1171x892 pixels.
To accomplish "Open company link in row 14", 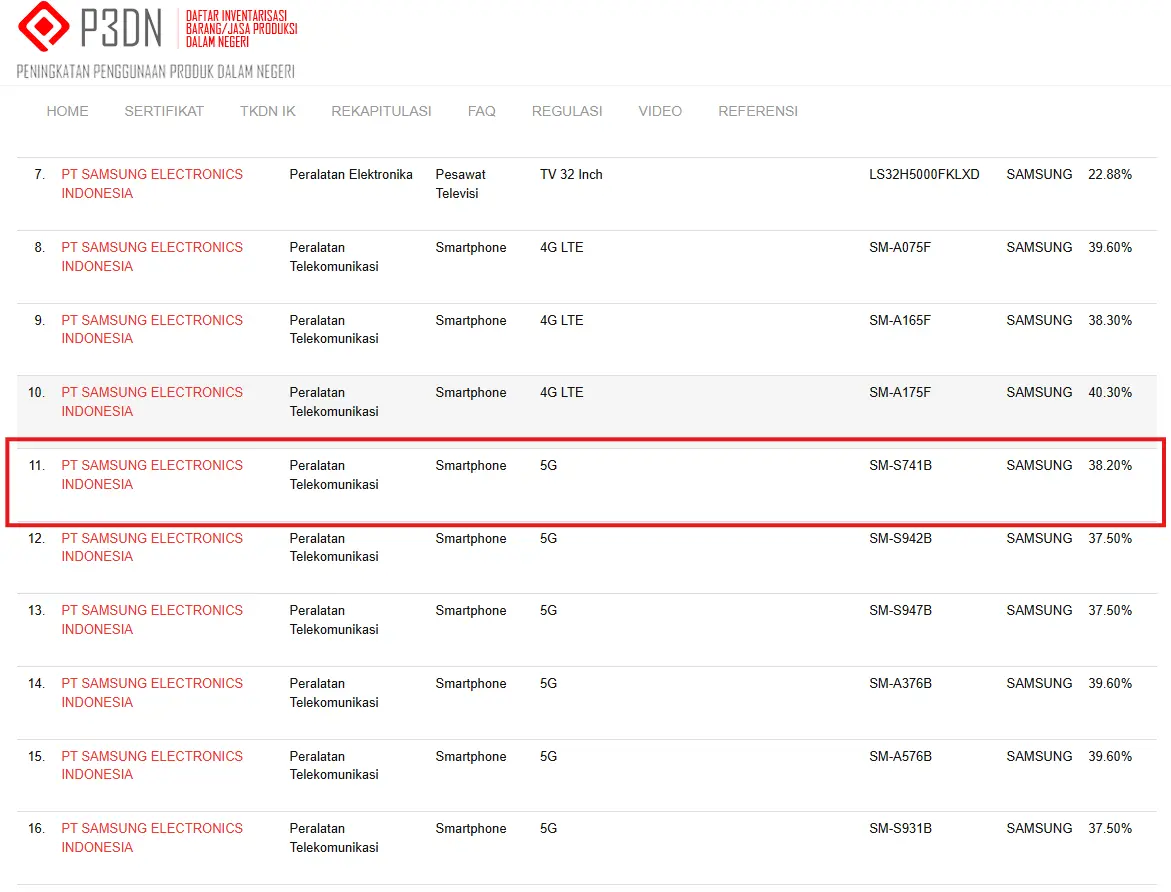I will click(x=152, y=693).
